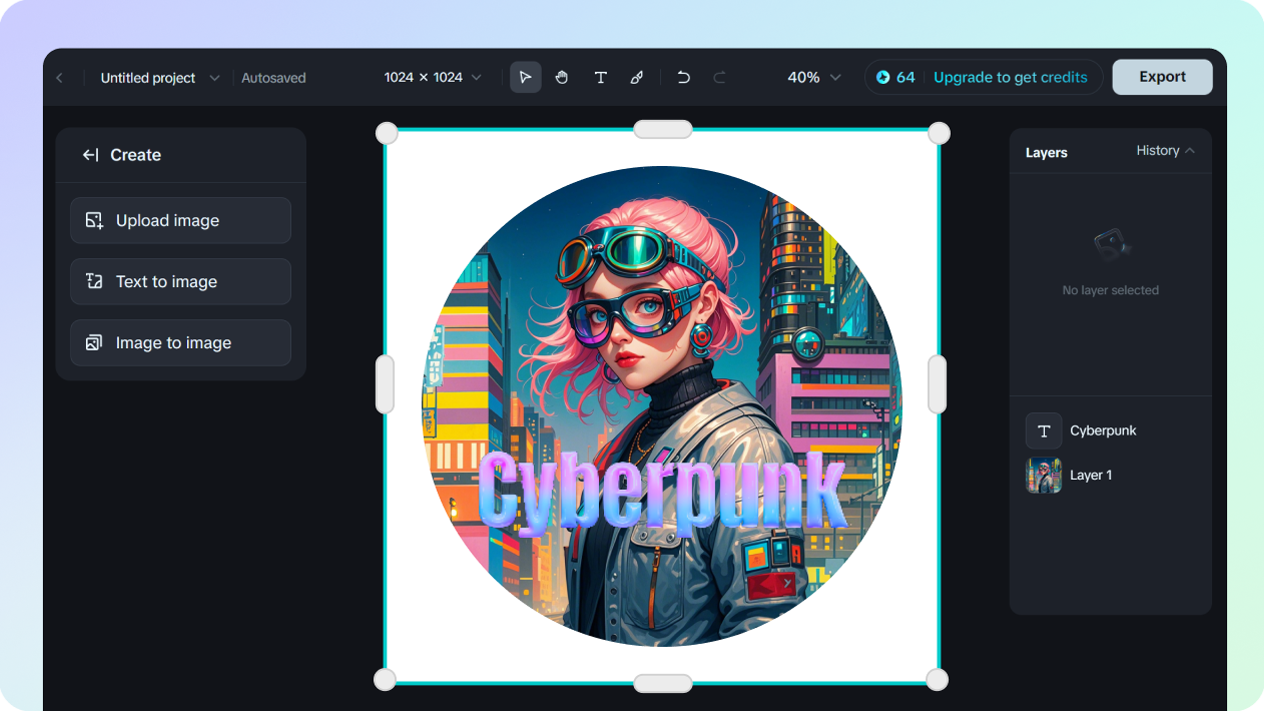This screenshot has width=1264, height=711.
Task: Undo the last action
Action: (684, 77)
